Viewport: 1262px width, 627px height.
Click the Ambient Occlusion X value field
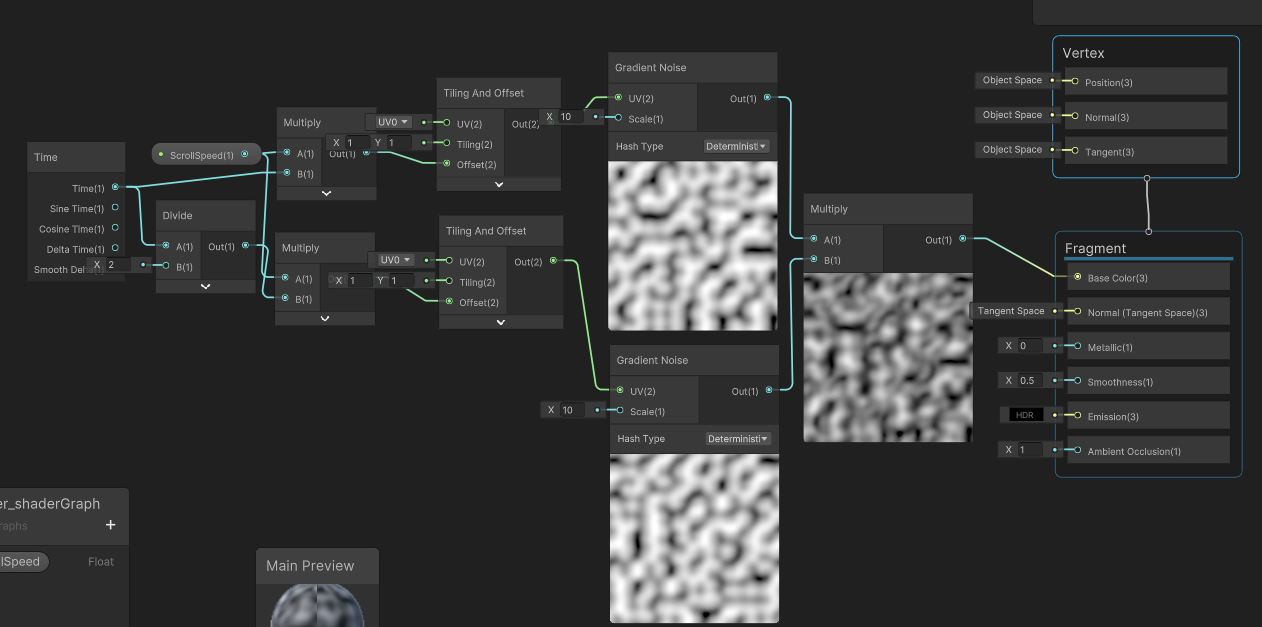(x=1029, y=450)
